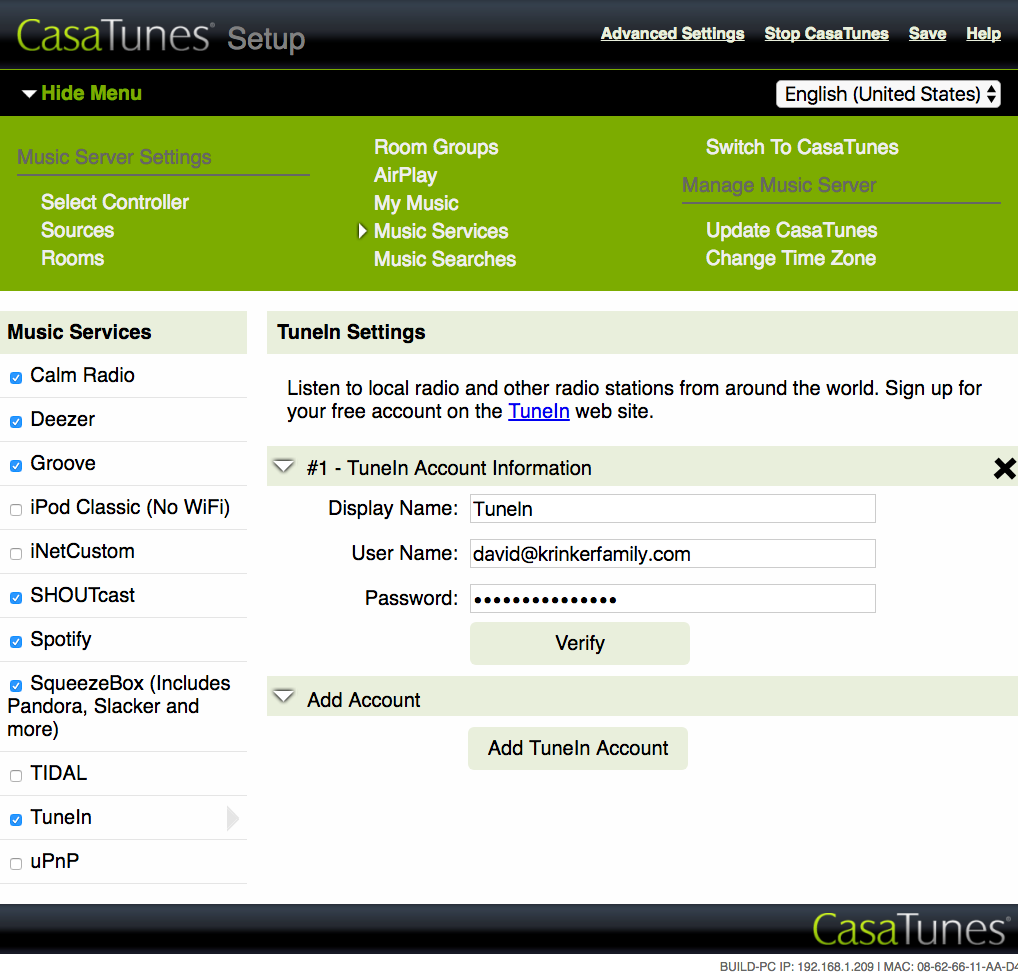Click Add TuneIn Account button

pos(578,748)
